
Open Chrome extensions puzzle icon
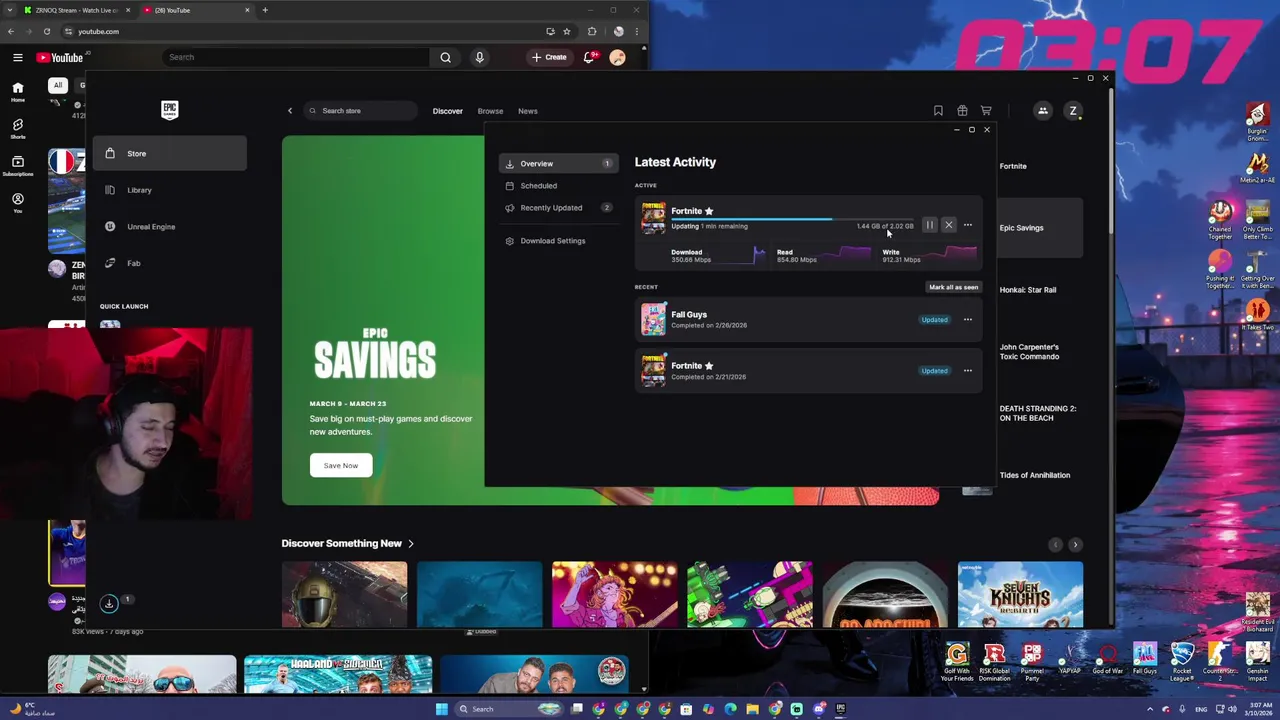coord(592,31)
